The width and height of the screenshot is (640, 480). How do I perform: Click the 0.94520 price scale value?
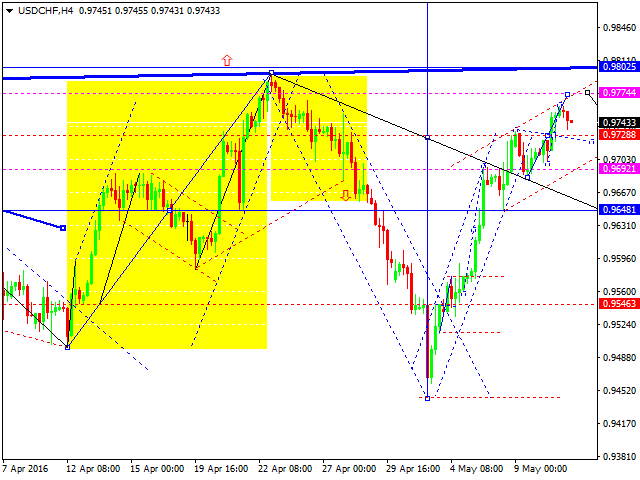(620, 391)
